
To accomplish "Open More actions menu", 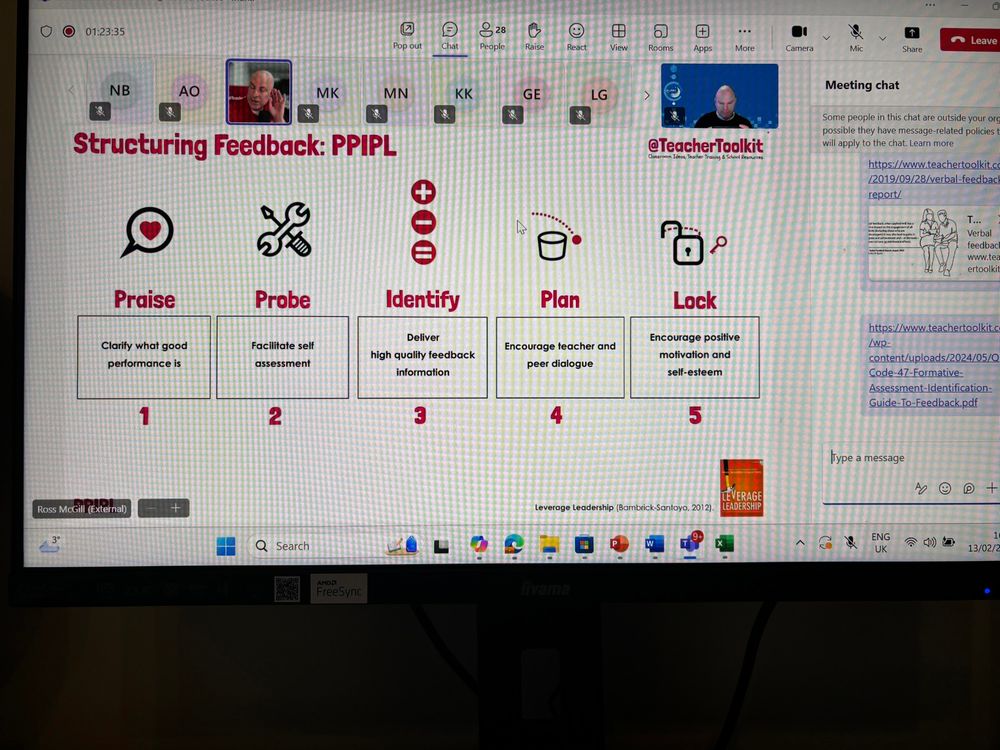I will pyautogui.click(x=744, y=38).
